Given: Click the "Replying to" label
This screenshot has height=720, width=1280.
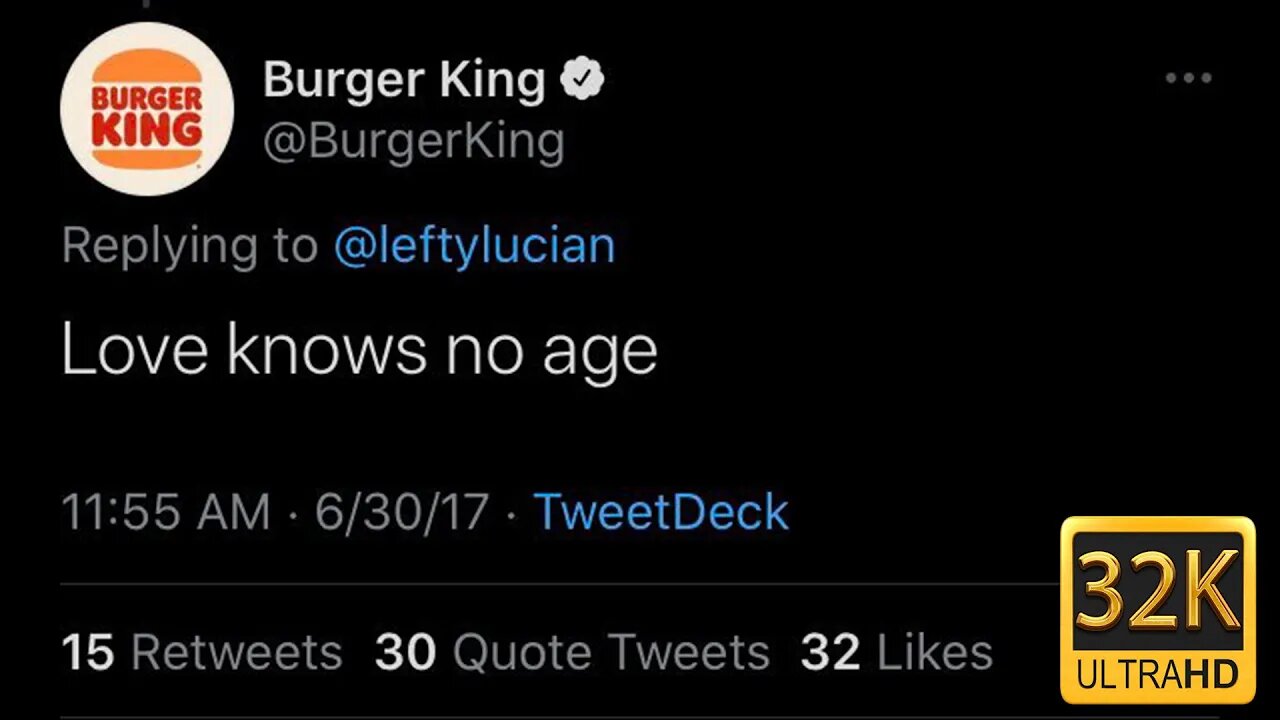Looking at the screenshot, I should pos(189,245).
